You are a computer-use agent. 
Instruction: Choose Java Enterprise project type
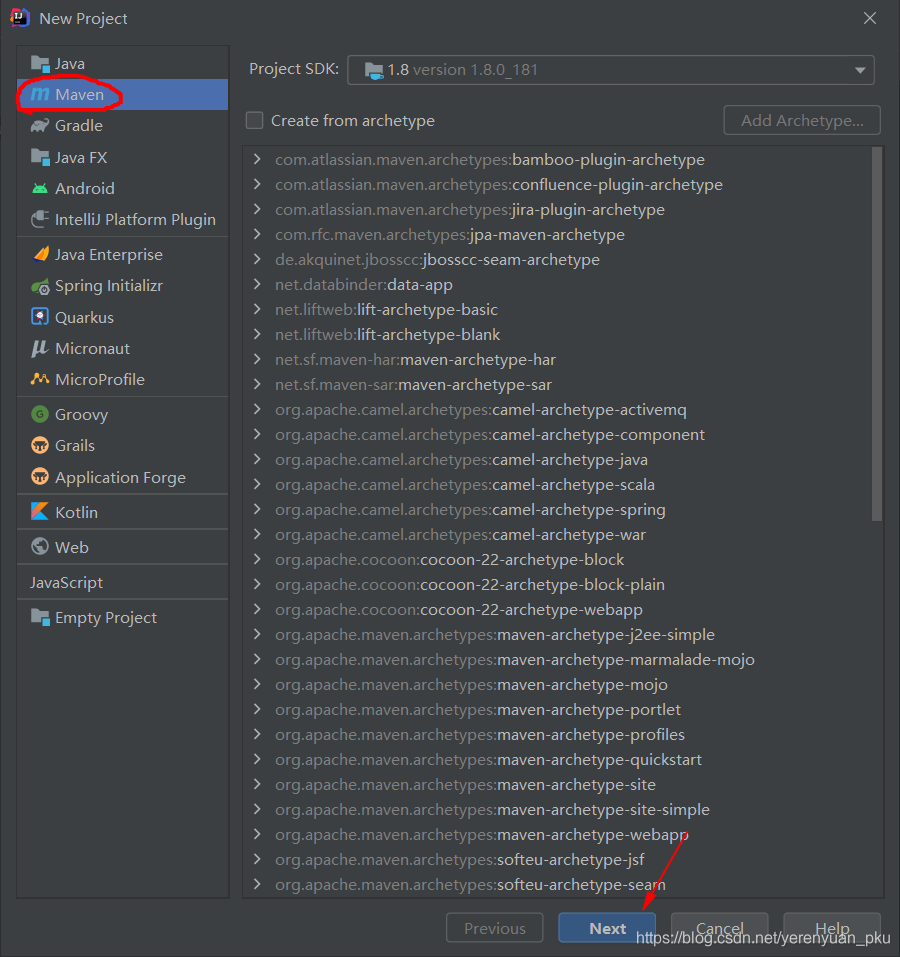123,255
